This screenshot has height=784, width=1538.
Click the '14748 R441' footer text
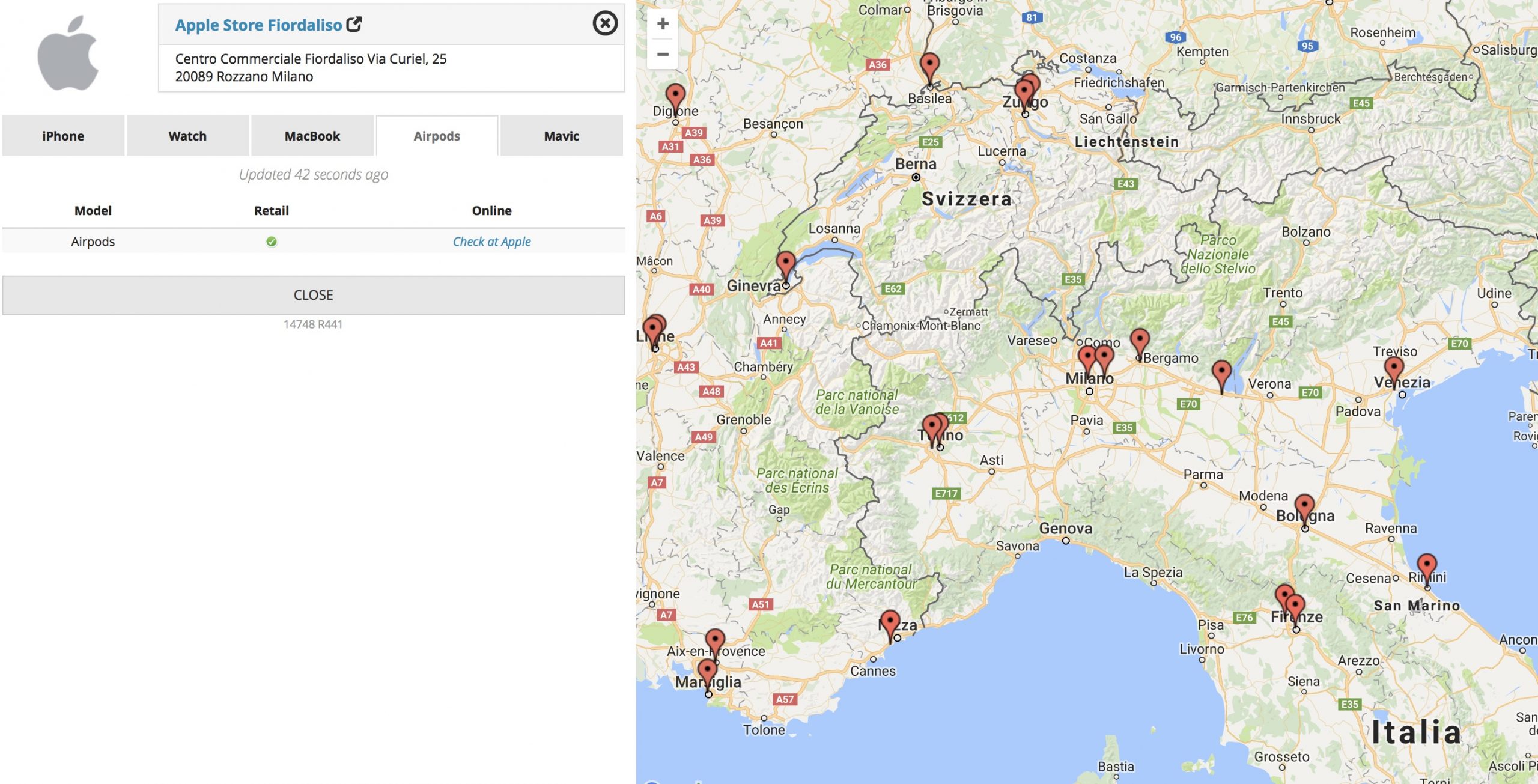pos(313,324)
